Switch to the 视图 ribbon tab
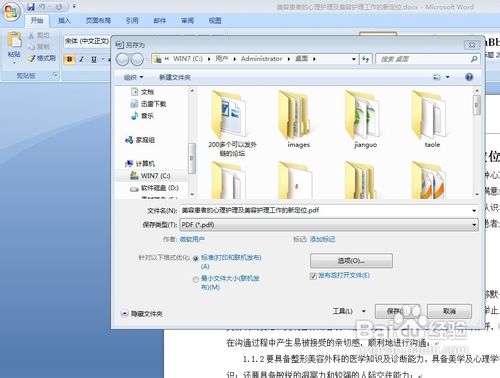The width and height of the screenshot is (500, 378). click(x=215, y=21)
